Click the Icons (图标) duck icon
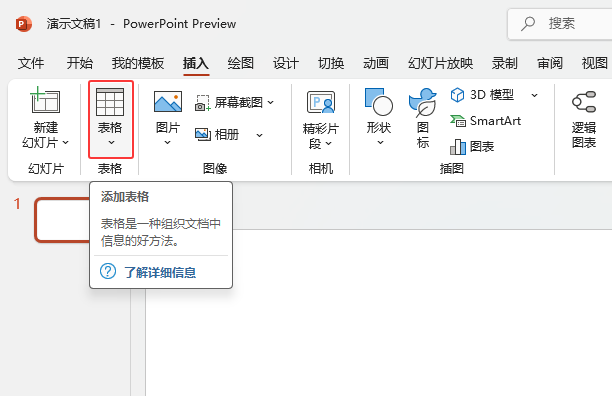 [x=423, y=102]
